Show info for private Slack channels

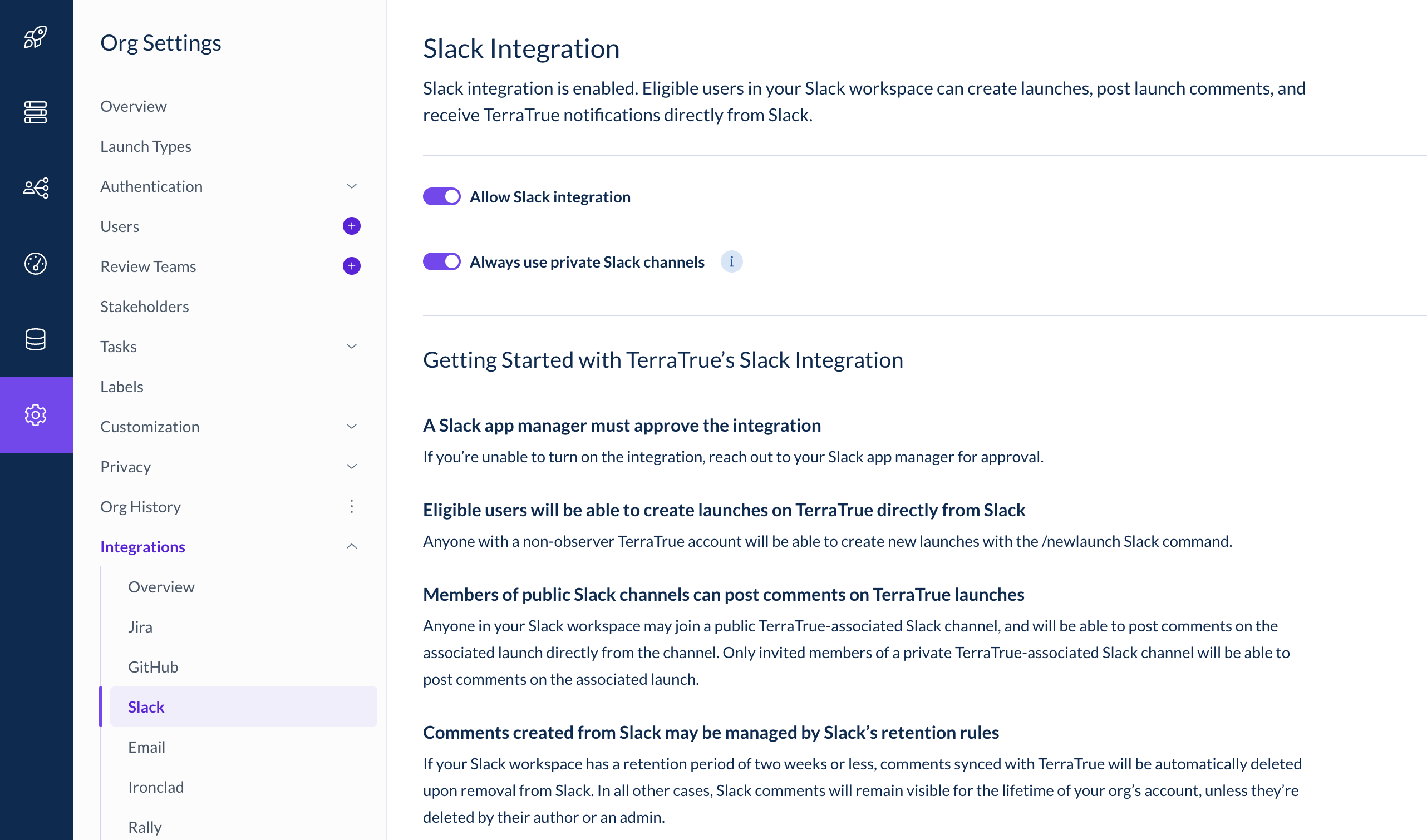(x=732, y=261)
